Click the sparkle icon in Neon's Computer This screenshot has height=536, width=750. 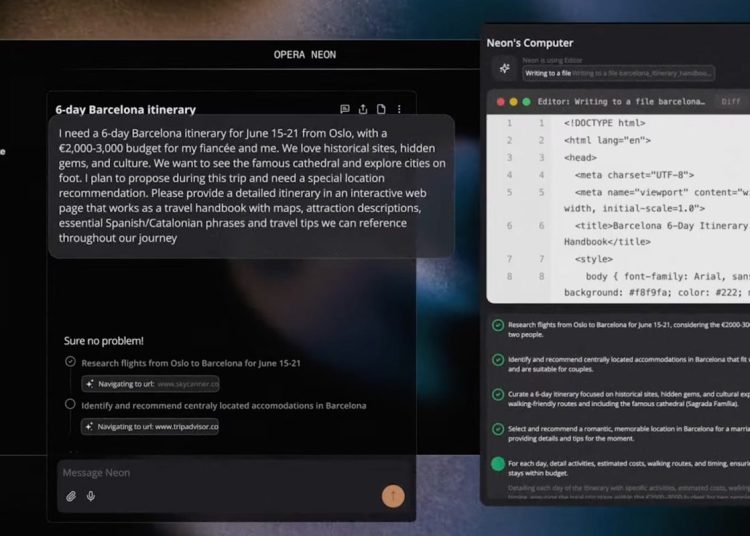coord(505,69)
